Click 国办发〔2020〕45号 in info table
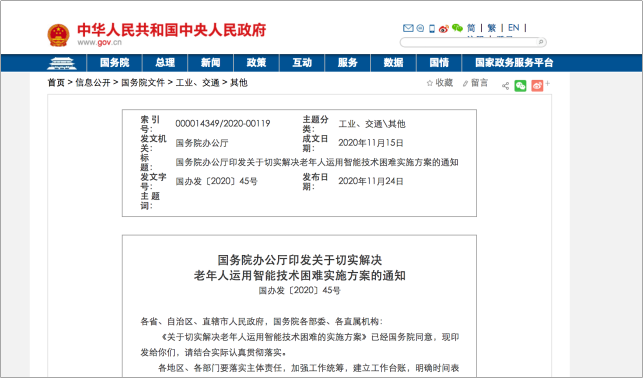 coord(217,181)
